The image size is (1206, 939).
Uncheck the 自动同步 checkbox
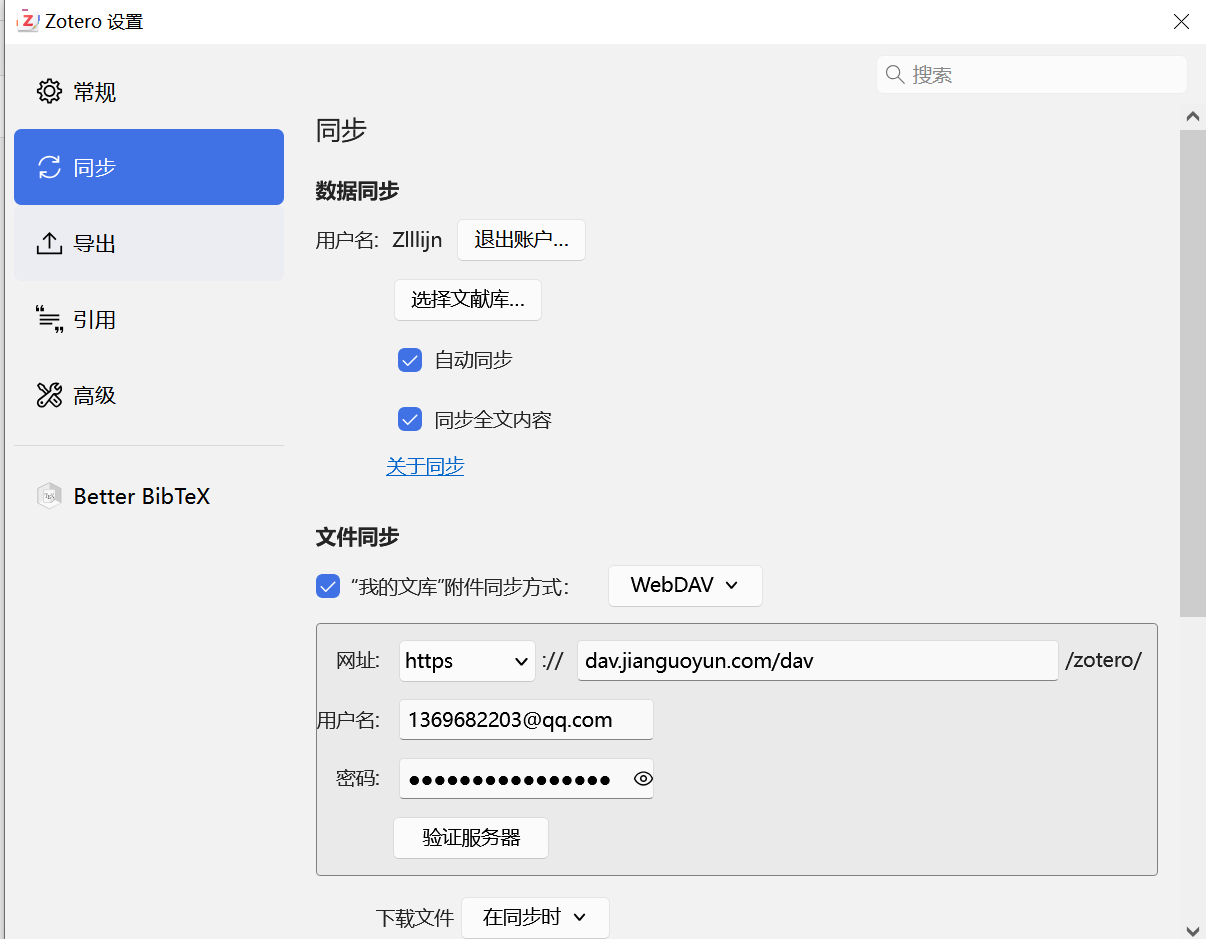(x=410, y=360)
